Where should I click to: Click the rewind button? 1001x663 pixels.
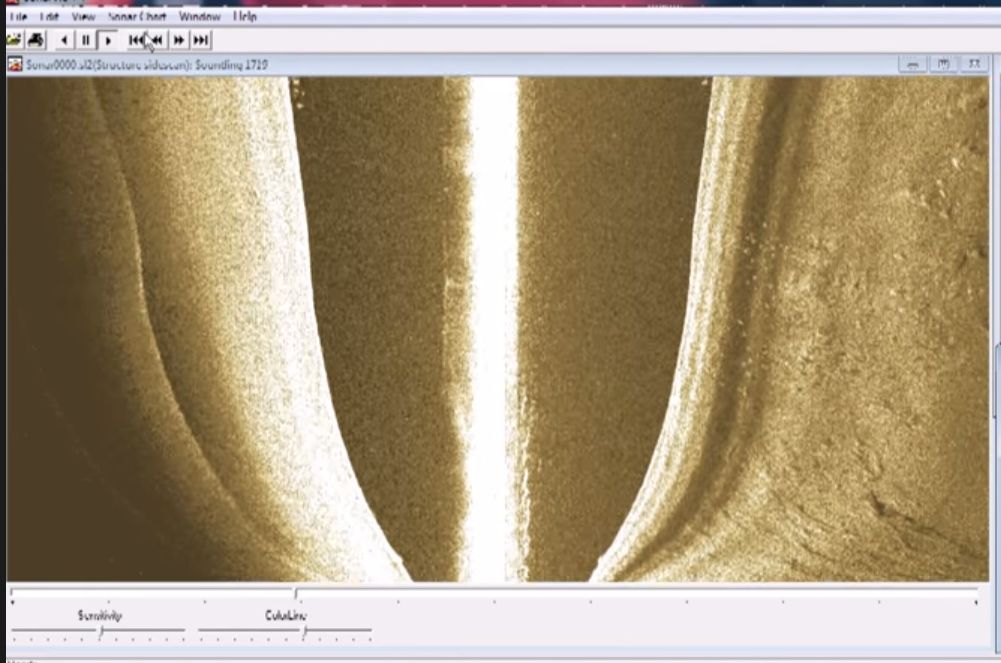(x=157, y=40)
